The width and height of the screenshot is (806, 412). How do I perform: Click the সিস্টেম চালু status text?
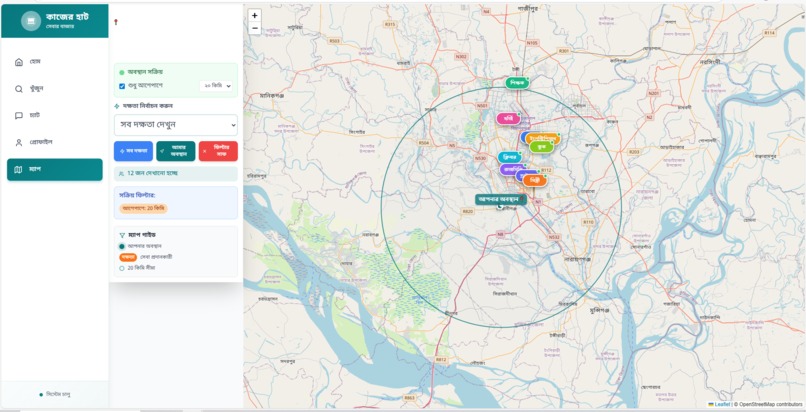point(58,395)
